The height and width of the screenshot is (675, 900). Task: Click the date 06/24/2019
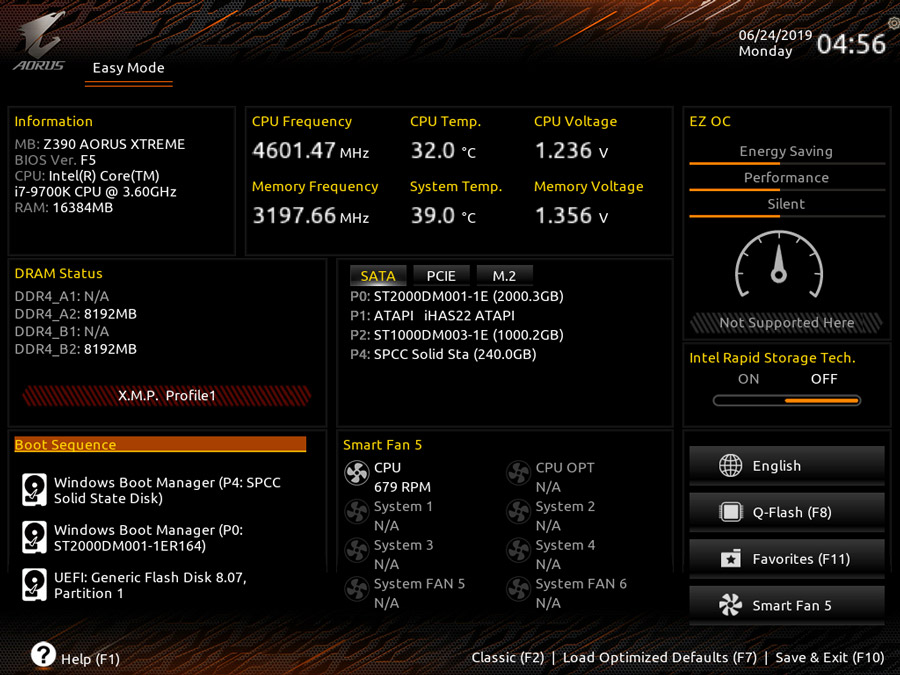click(x=775, y=35)
